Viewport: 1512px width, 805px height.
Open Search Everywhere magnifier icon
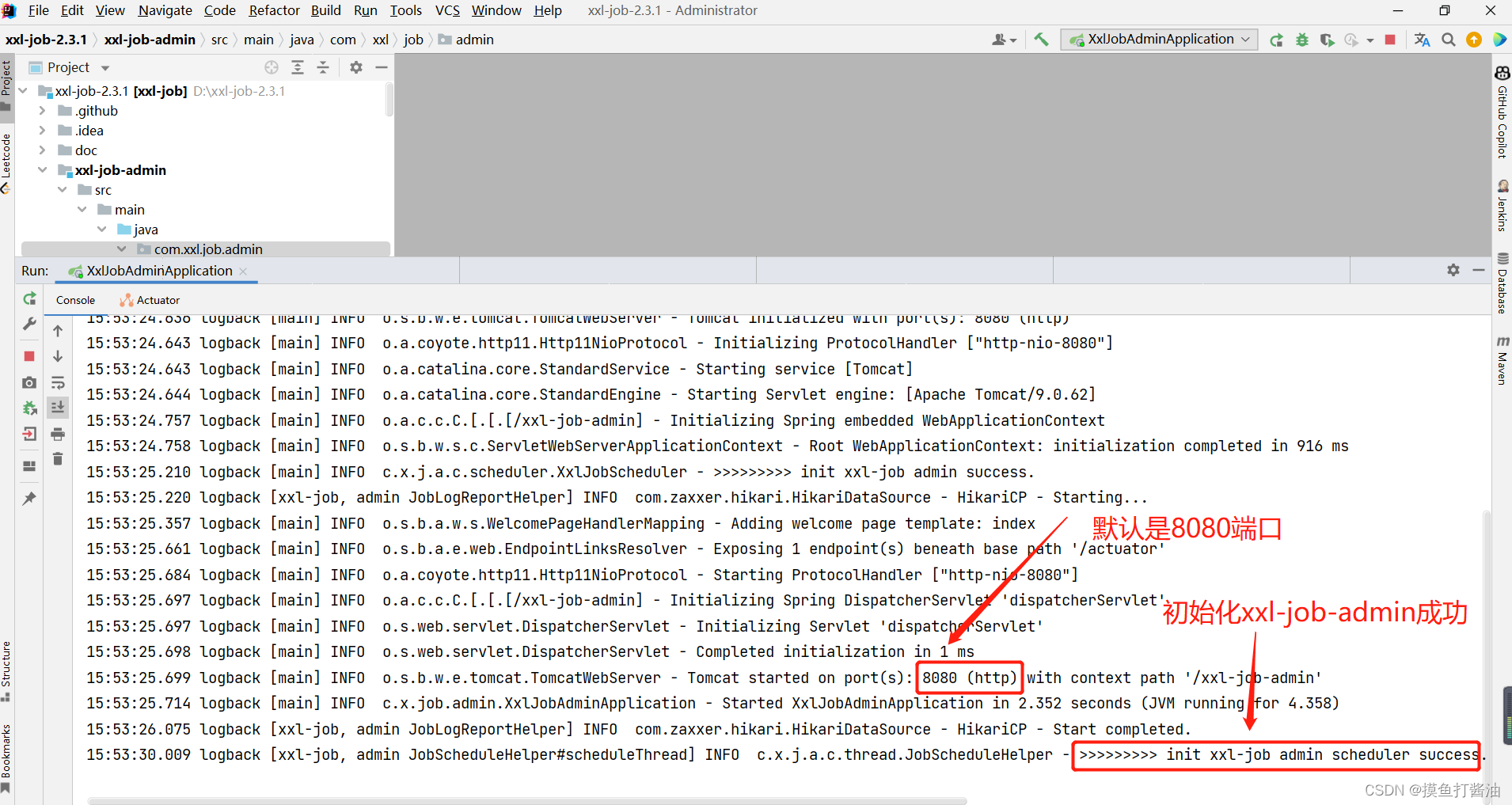[x=1448, y=40]
